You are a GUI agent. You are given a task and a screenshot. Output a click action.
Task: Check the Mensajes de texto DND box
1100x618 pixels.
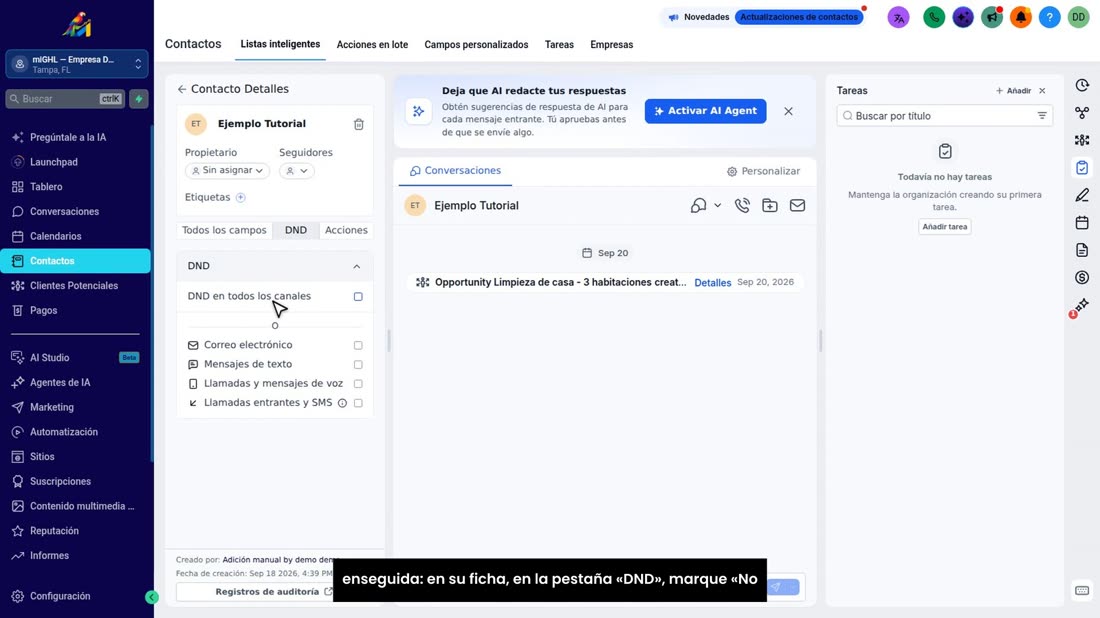(358, 365)
